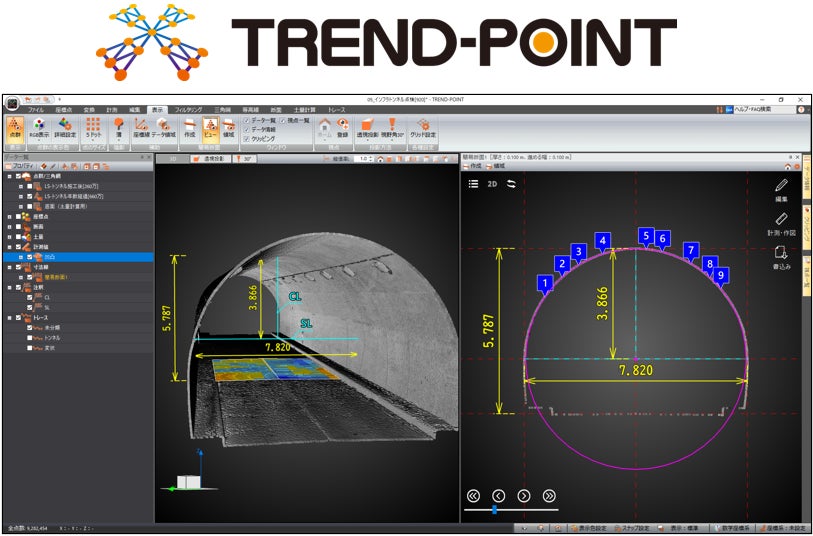Screen dimensions: 813x536
Task: Open the list menu icon in section view
Action: (473, 184)
